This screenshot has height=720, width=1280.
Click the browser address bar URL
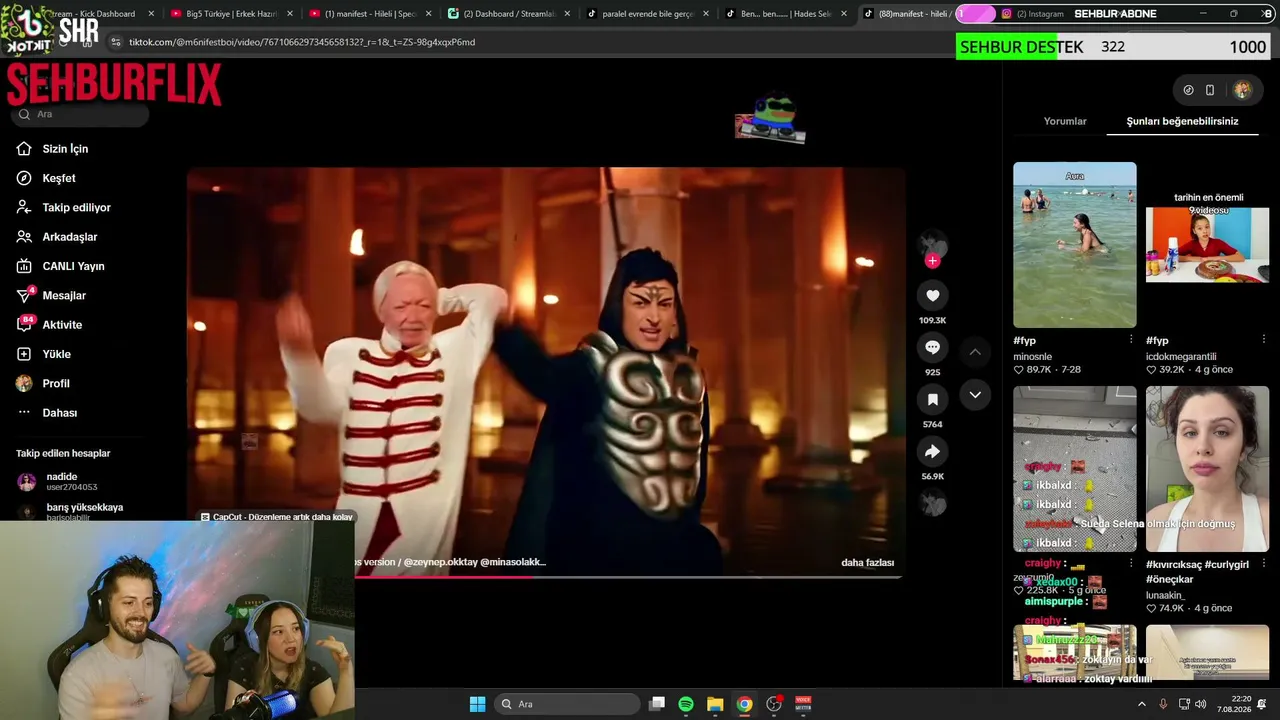[x=302, y=42]
